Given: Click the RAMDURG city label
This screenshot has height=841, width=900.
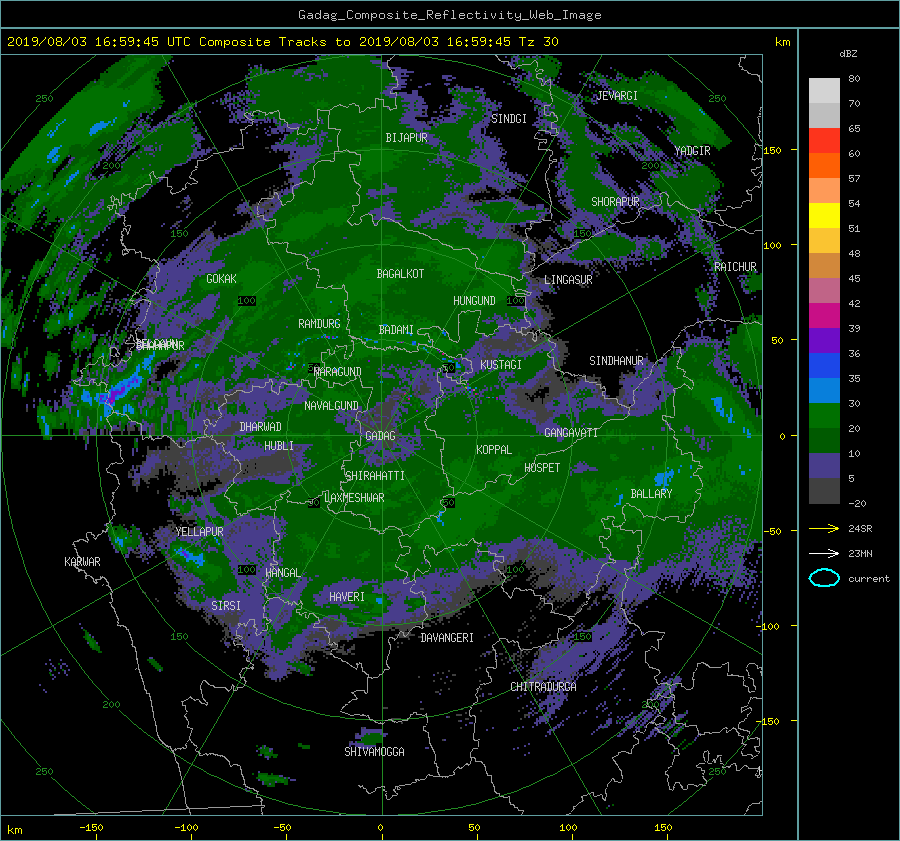Looking at the screenshot, I should point(319,324).
